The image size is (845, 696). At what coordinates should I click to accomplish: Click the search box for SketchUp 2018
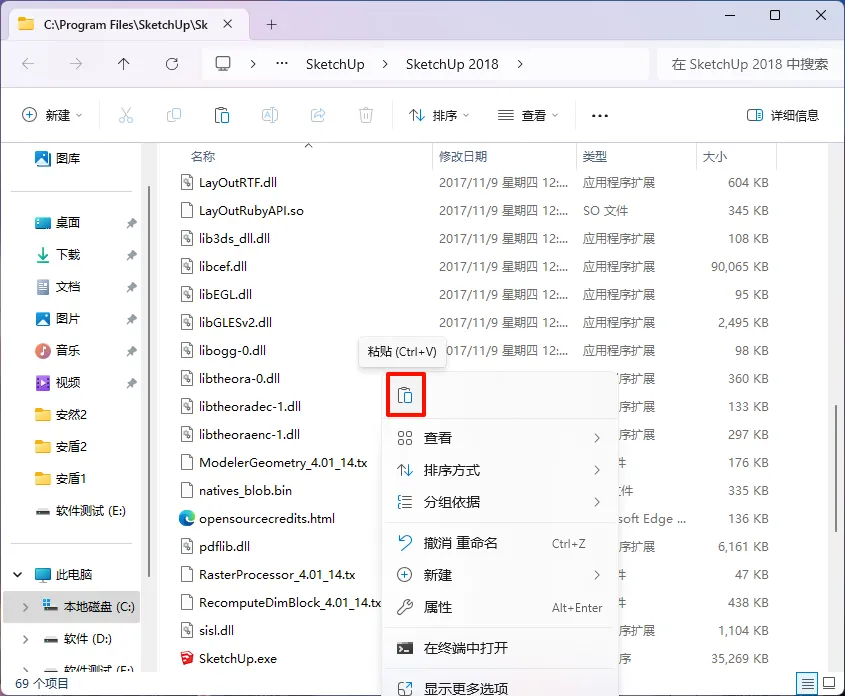[750, 64]
